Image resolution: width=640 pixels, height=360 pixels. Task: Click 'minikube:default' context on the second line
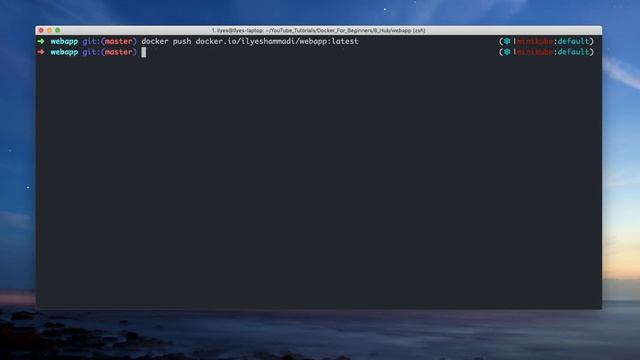pos(553,52)
